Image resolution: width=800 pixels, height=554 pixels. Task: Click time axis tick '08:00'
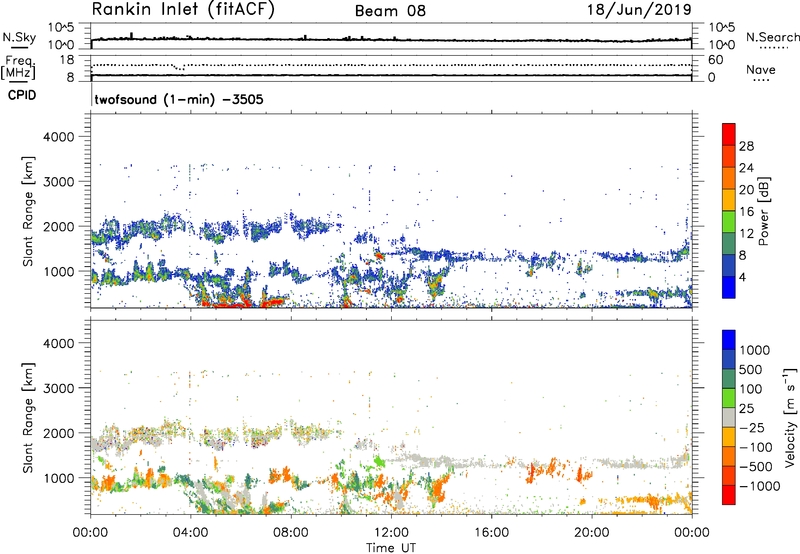click(290, 533)
